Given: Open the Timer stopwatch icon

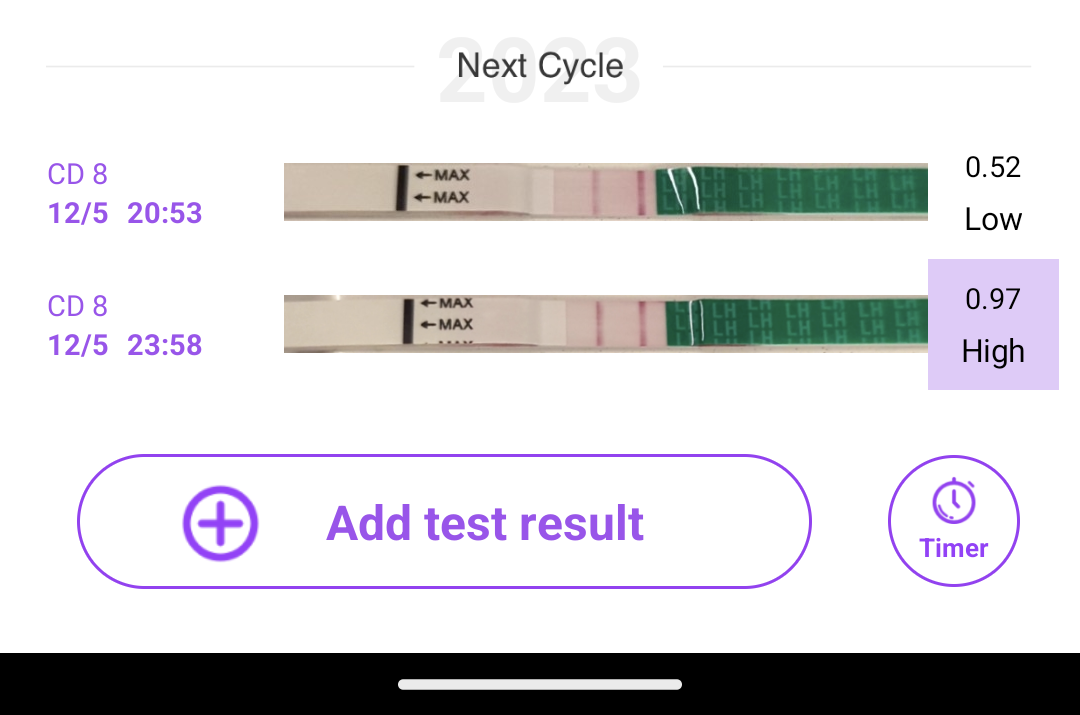Looking at the screenshot, I should pos(953,501).
